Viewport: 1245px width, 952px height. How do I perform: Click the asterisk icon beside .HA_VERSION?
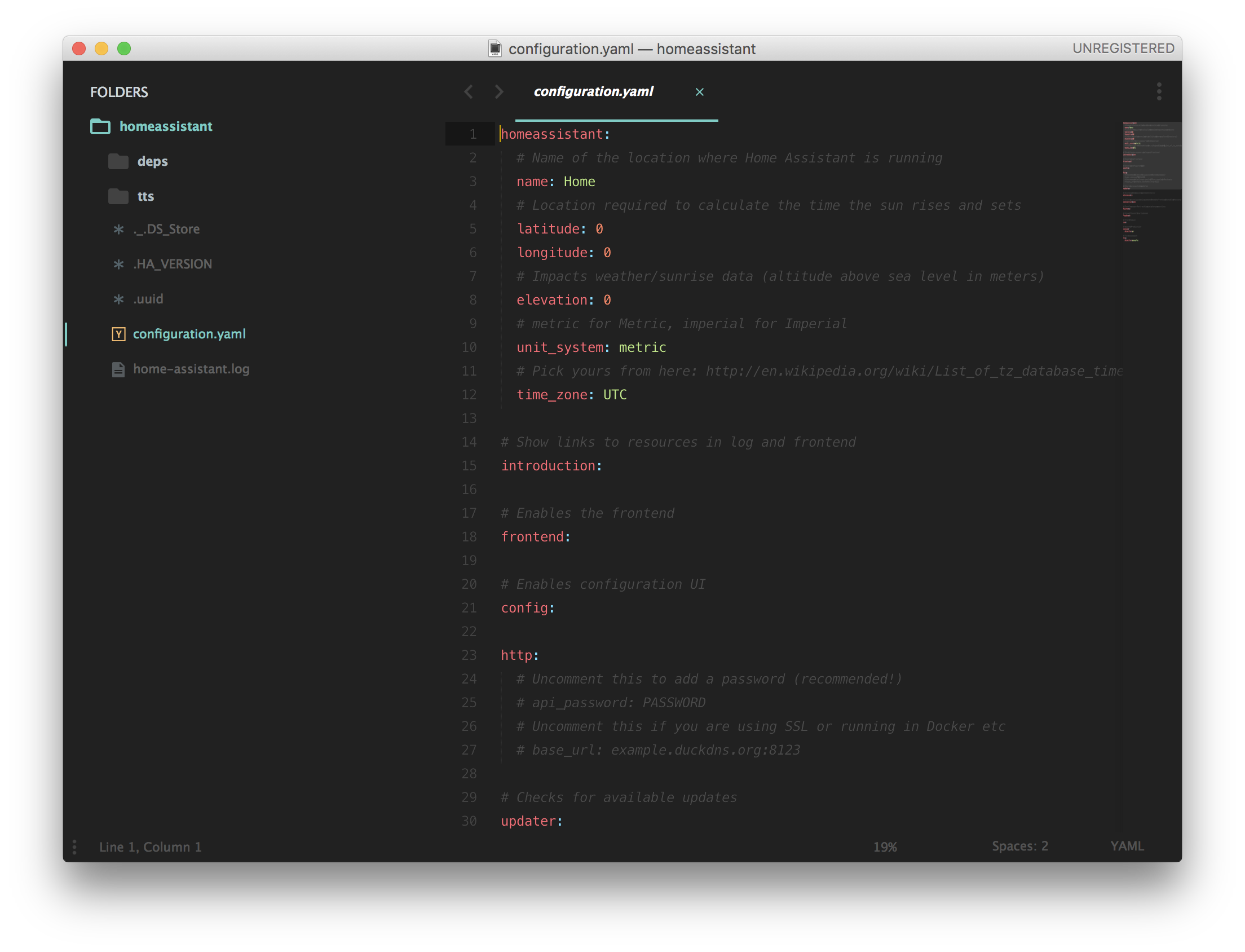(118, 264)
